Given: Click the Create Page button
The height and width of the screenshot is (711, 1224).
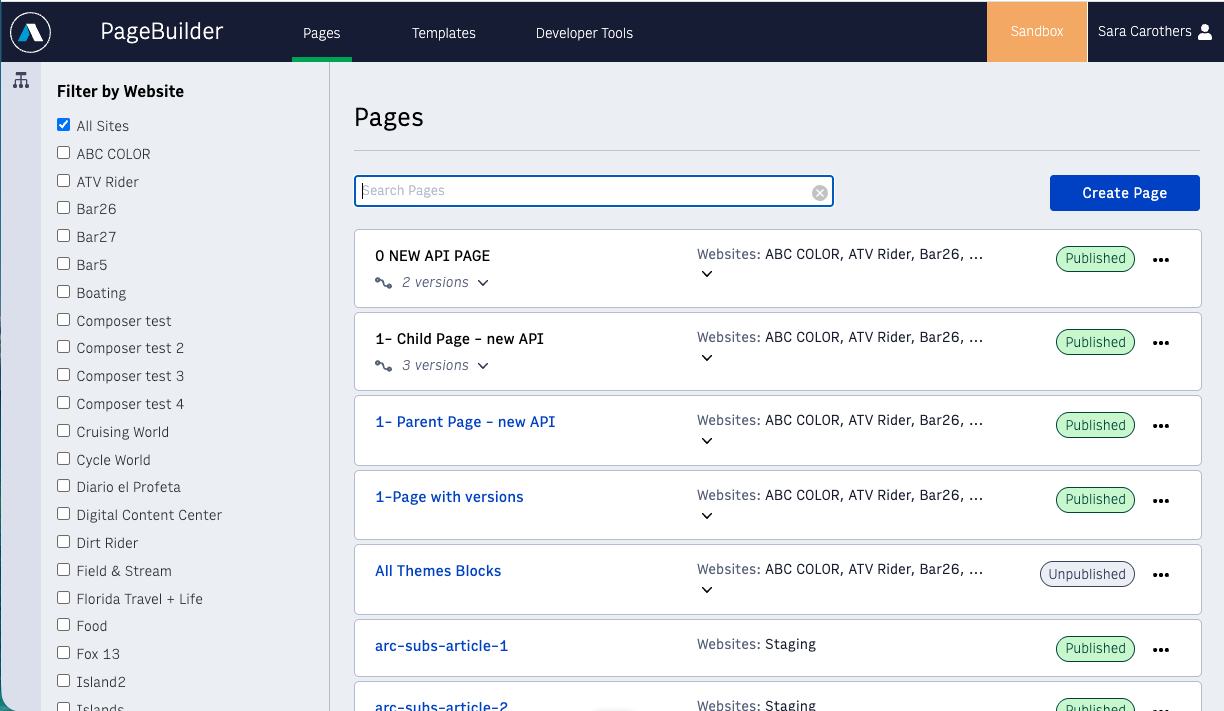Looking at the screenshot, I should point(1124,193).
